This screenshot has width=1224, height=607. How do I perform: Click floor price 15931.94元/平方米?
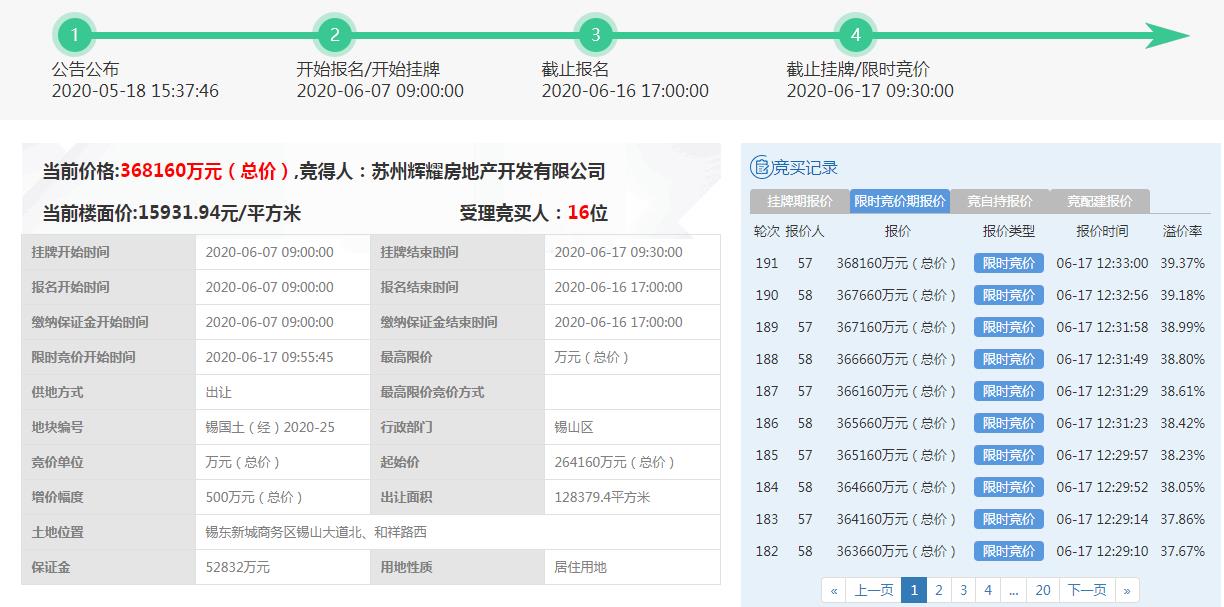pyautogui.click(x=219, y=213)
